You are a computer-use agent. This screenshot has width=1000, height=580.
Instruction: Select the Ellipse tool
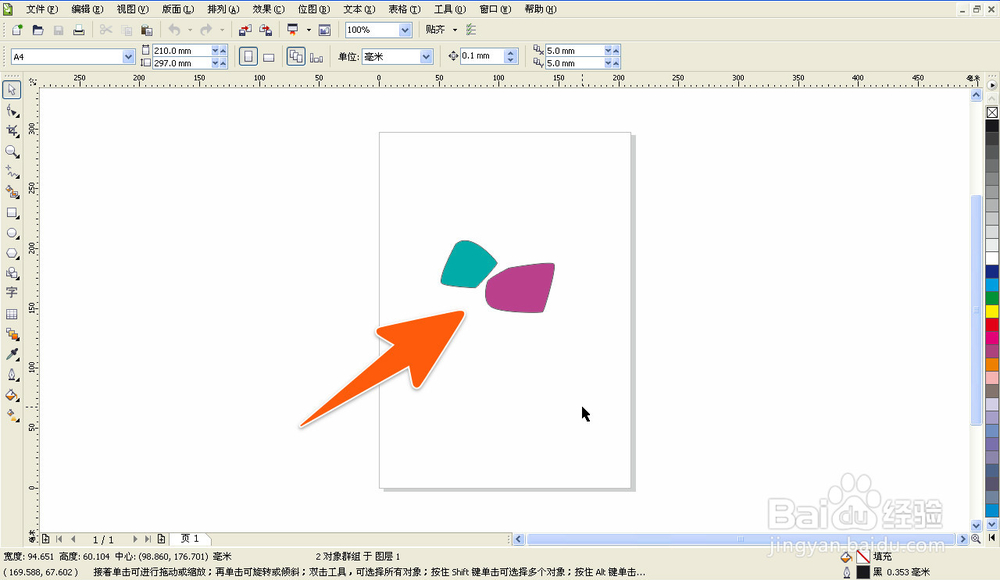pos(11,233)
